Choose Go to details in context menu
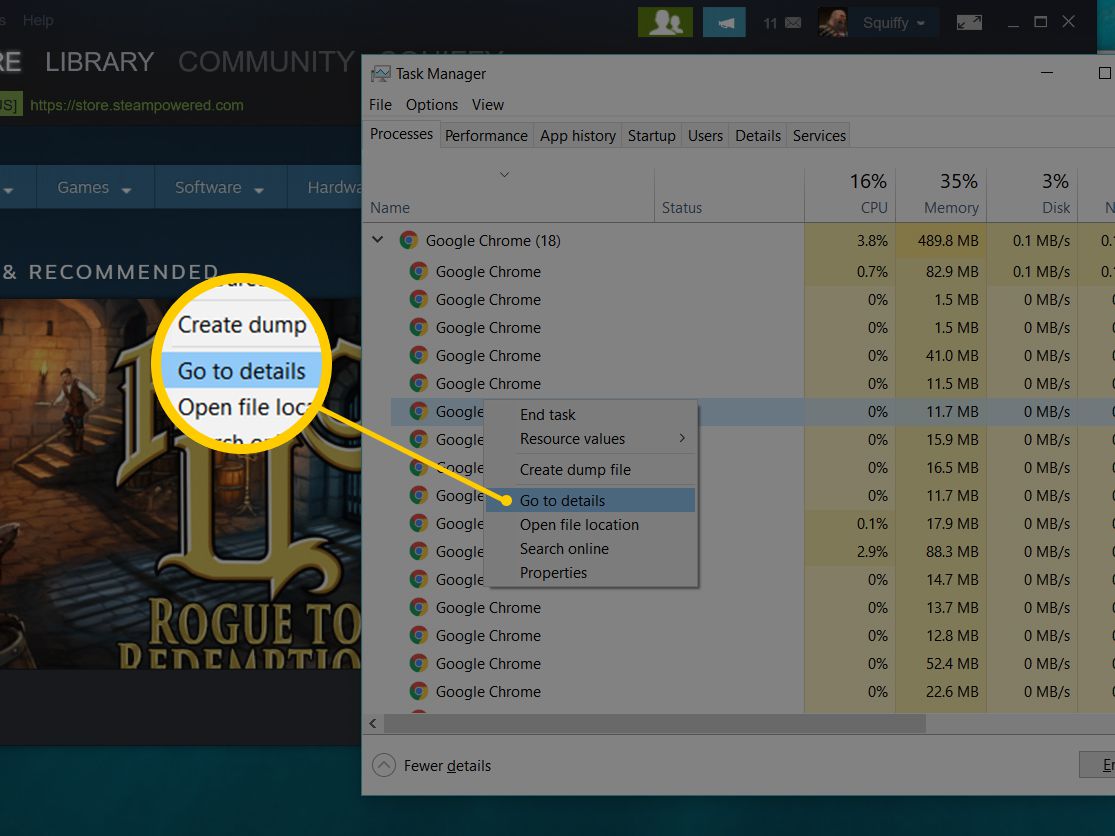Viewport: 1115px width, 836px height. point(590,500)
